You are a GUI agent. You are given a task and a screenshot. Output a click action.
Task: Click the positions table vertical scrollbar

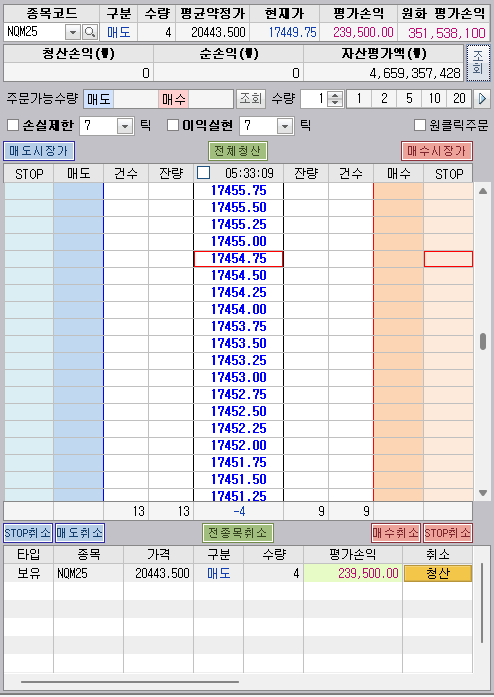point(482,604)
